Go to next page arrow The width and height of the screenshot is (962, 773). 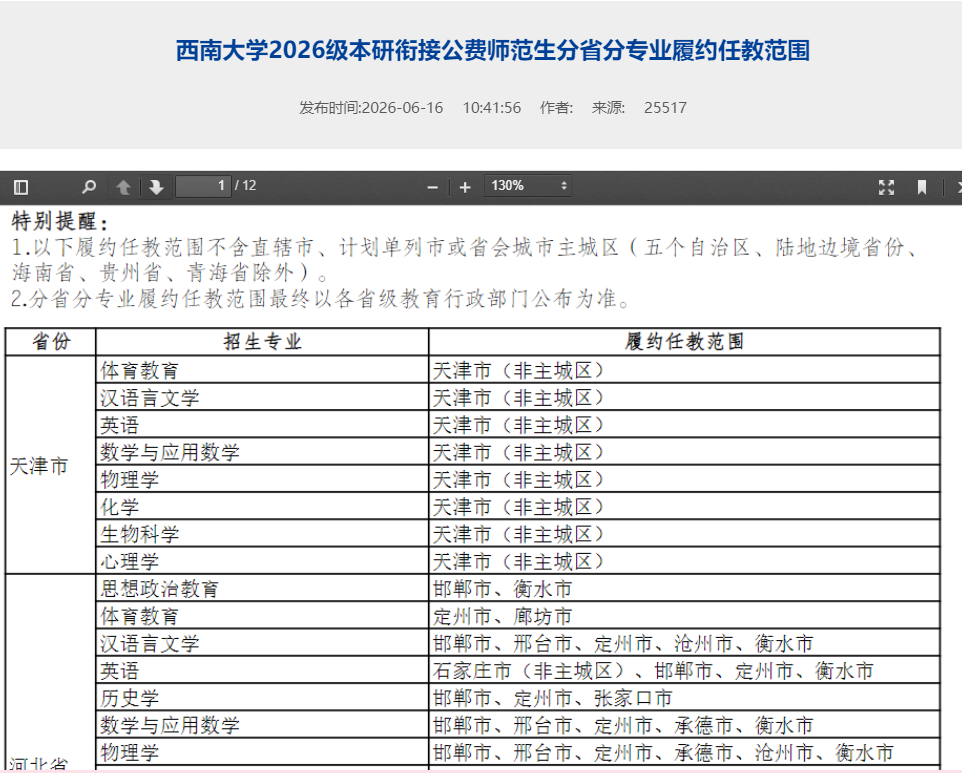click(156, 187)
